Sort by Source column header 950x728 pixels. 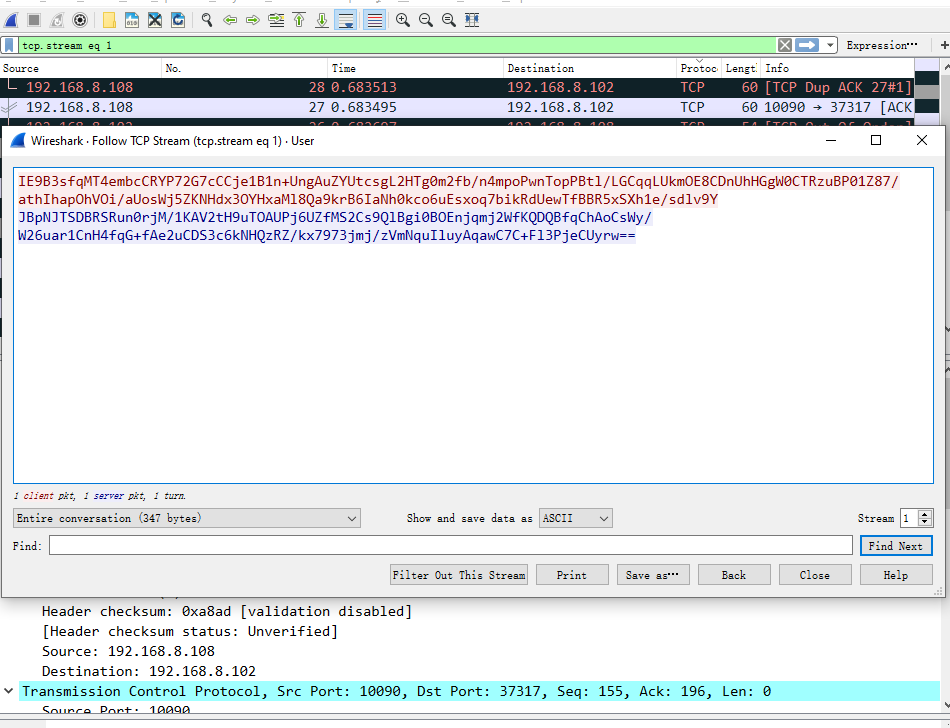81,68
